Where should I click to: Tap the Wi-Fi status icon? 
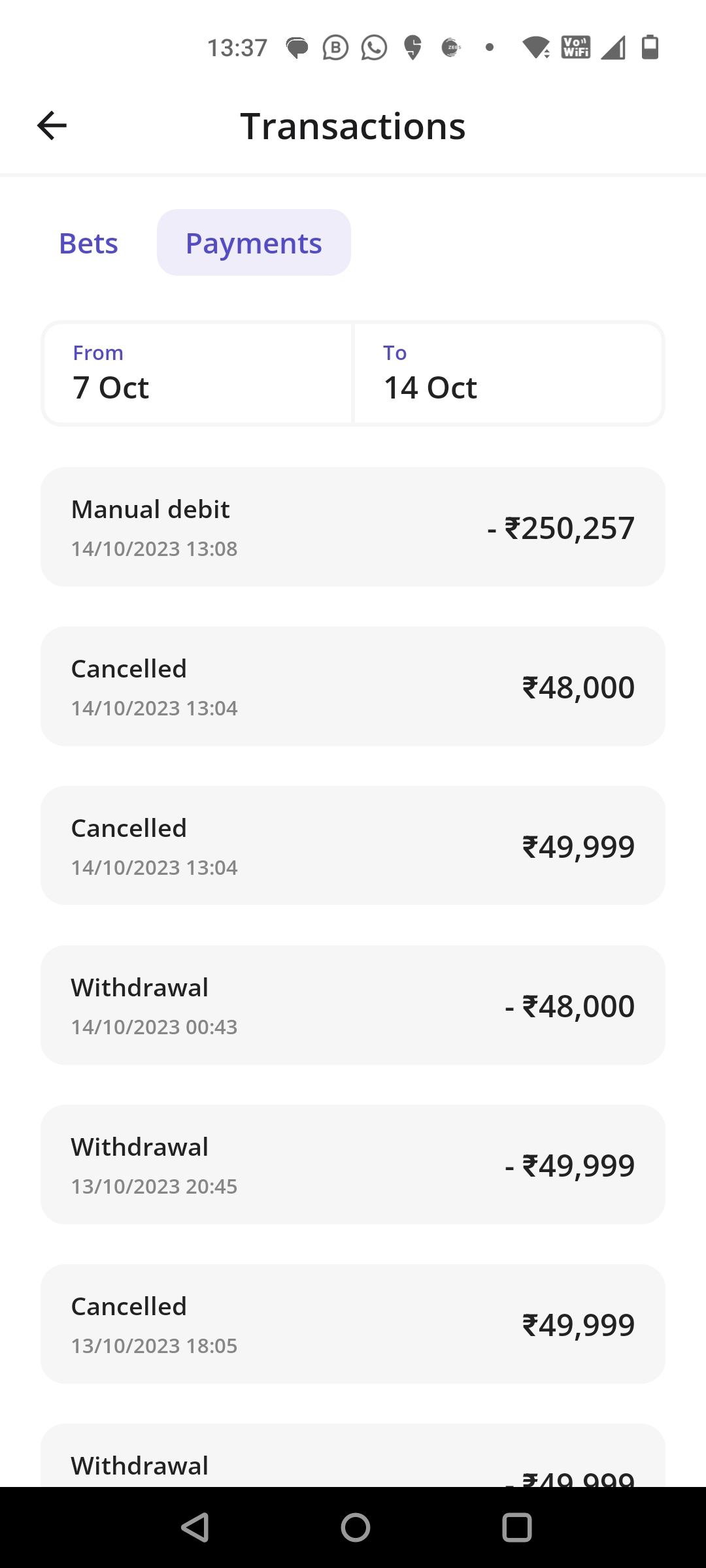535,48
